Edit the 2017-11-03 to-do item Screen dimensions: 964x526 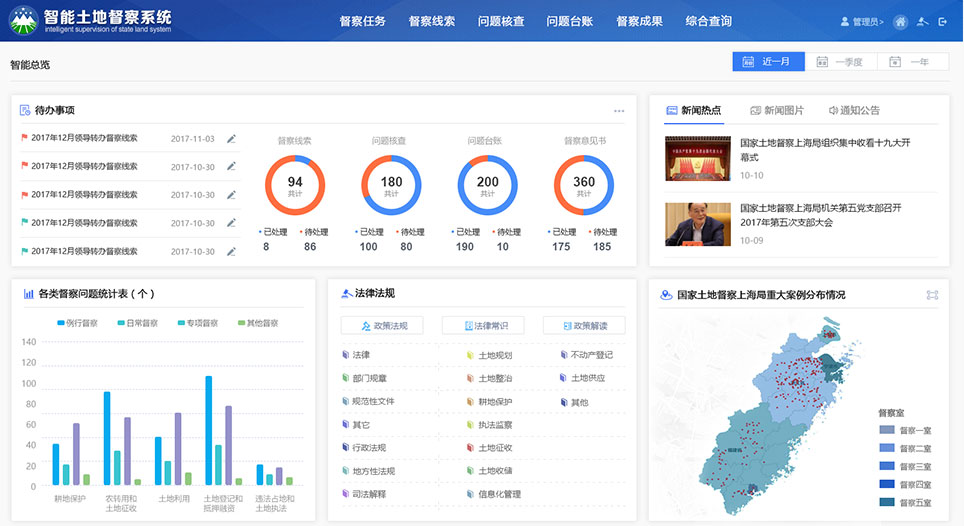pos(231,139)
